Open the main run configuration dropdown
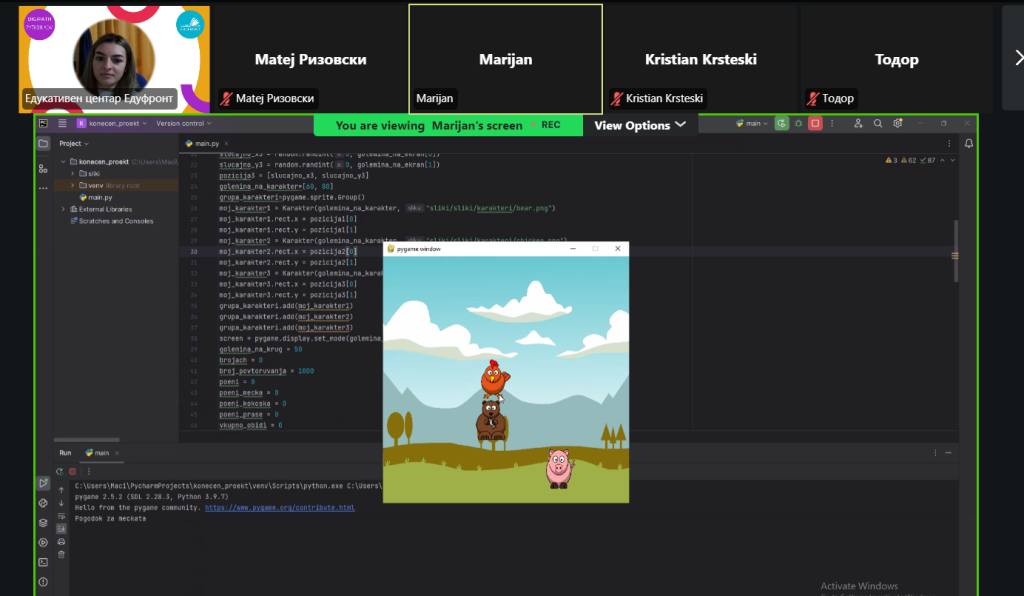This screenshot has height=596, width=1024. [x=751, y=123]
